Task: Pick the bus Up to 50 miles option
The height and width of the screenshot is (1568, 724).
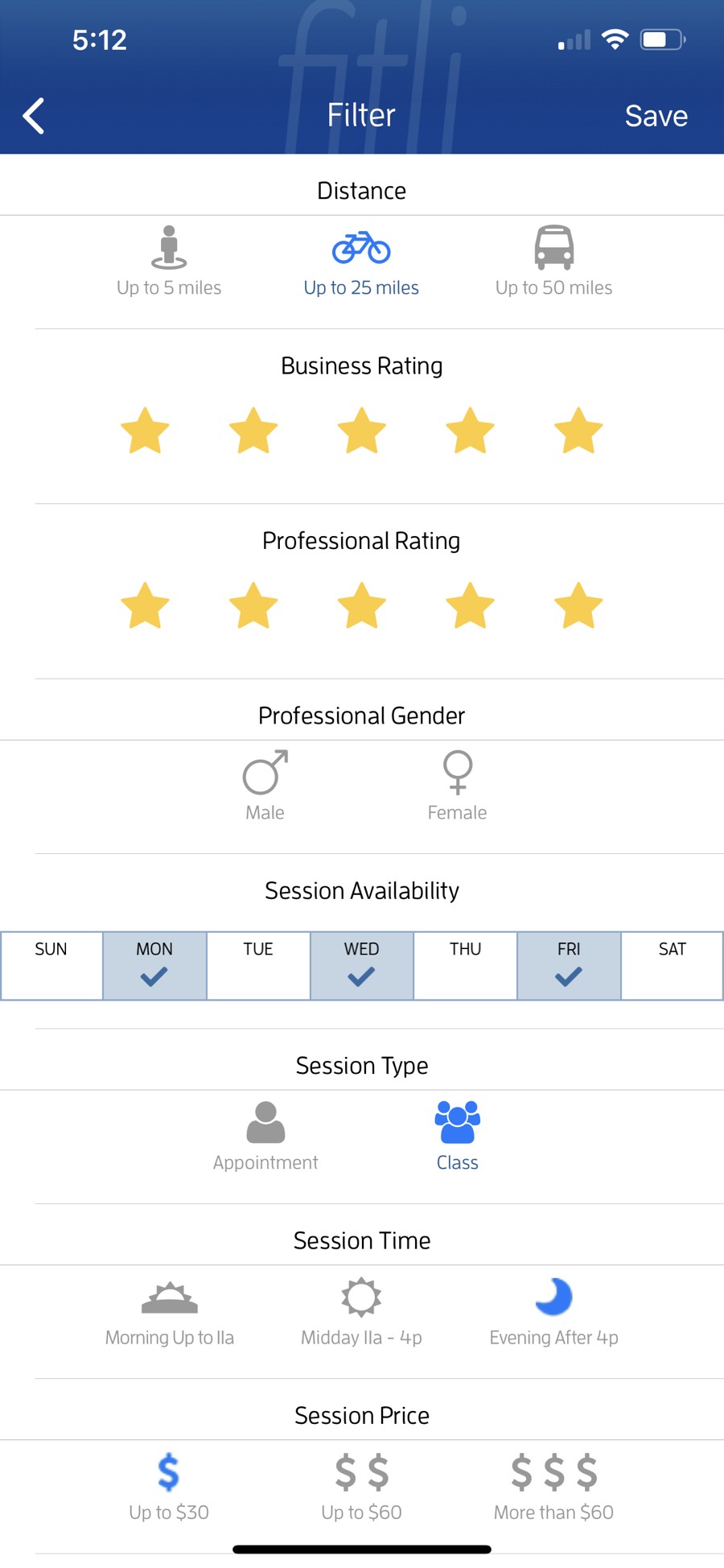Action: pos(553,247)
